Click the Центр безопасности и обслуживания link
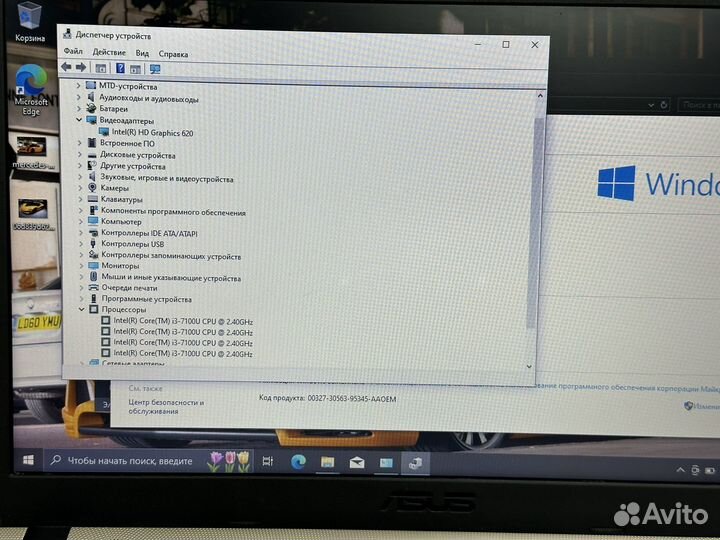Screen dimensions: 720x540 (166, 407)
